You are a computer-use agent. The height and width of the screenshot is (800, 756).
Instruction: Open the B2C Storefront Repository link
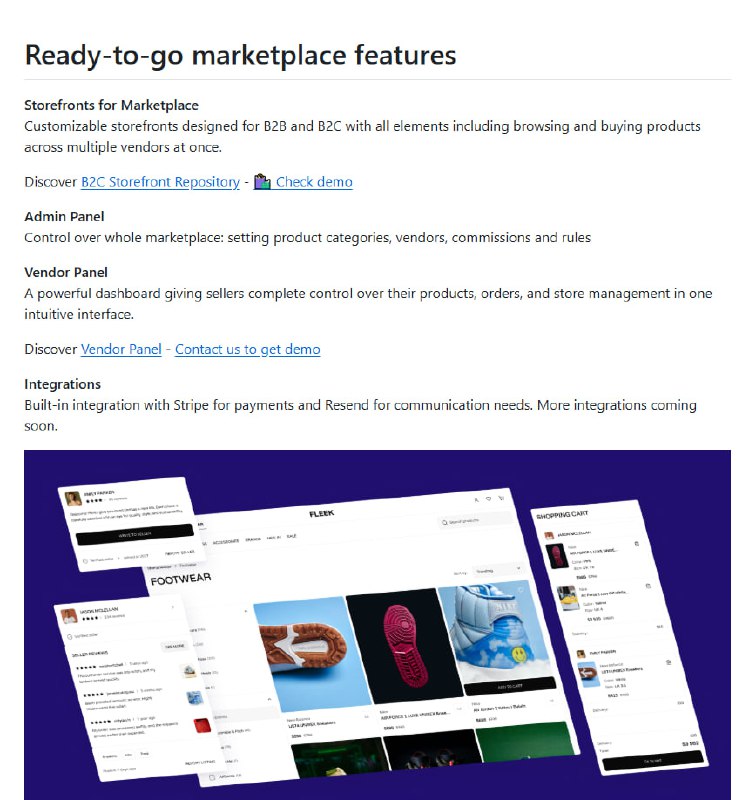(160, 182)
